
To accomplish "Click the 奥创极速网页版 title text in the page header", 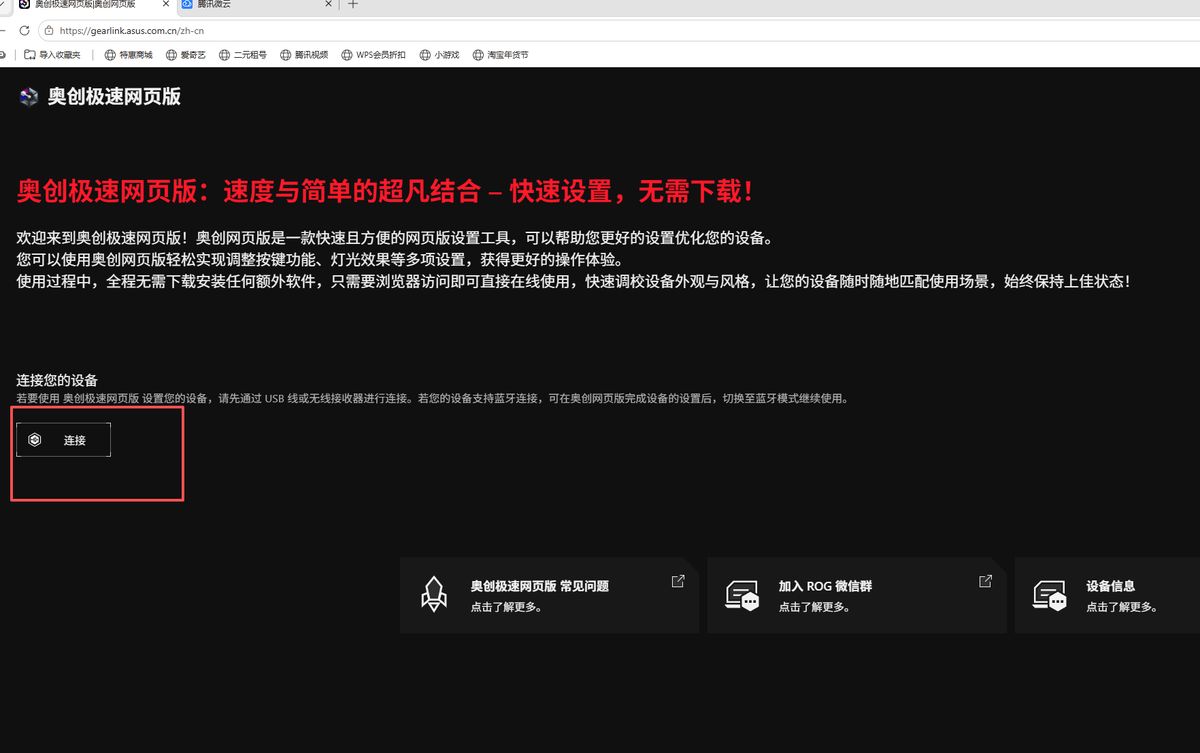I will point(114,97).
